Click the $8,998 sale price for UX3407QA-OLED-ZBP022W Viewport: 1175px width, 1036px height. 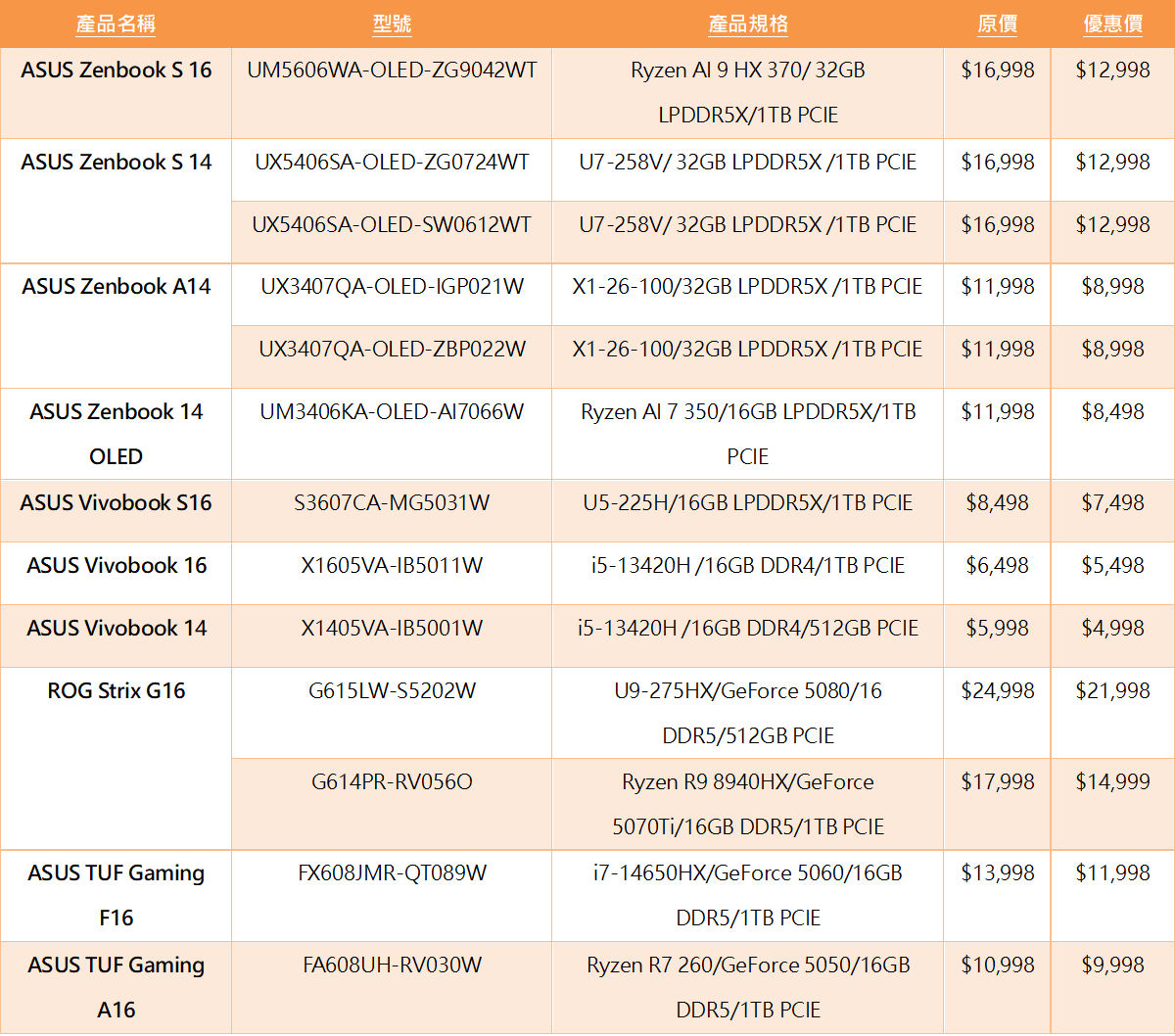coord(1112,349)
